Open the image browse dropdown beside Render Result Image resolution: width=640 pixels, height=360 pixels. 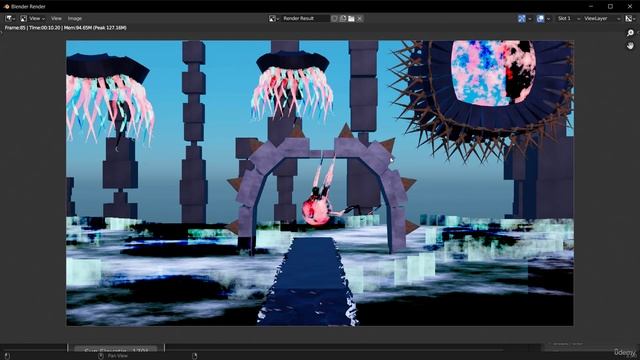274,18
